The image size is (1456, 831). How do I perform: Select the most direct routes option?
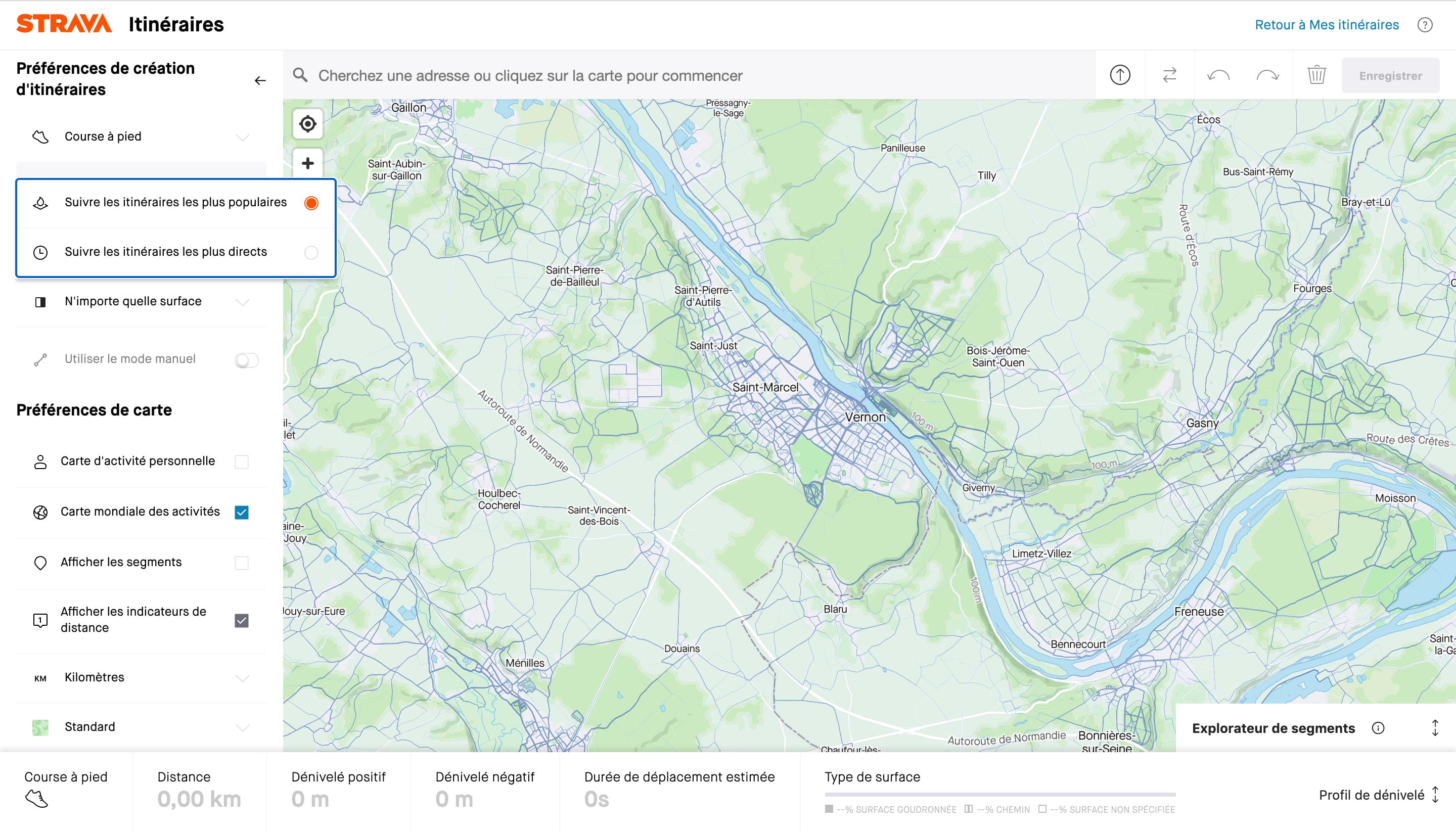311,252
